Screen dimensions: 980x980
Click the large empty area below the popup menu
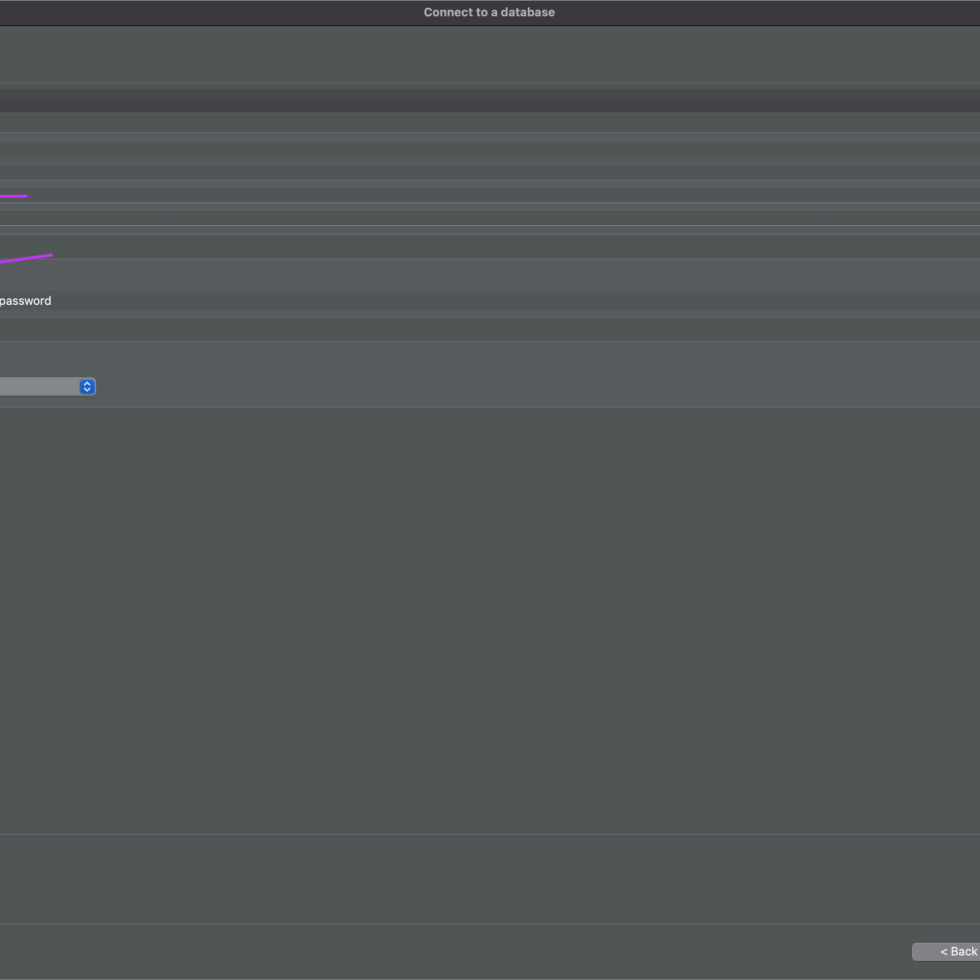(489, 620)
